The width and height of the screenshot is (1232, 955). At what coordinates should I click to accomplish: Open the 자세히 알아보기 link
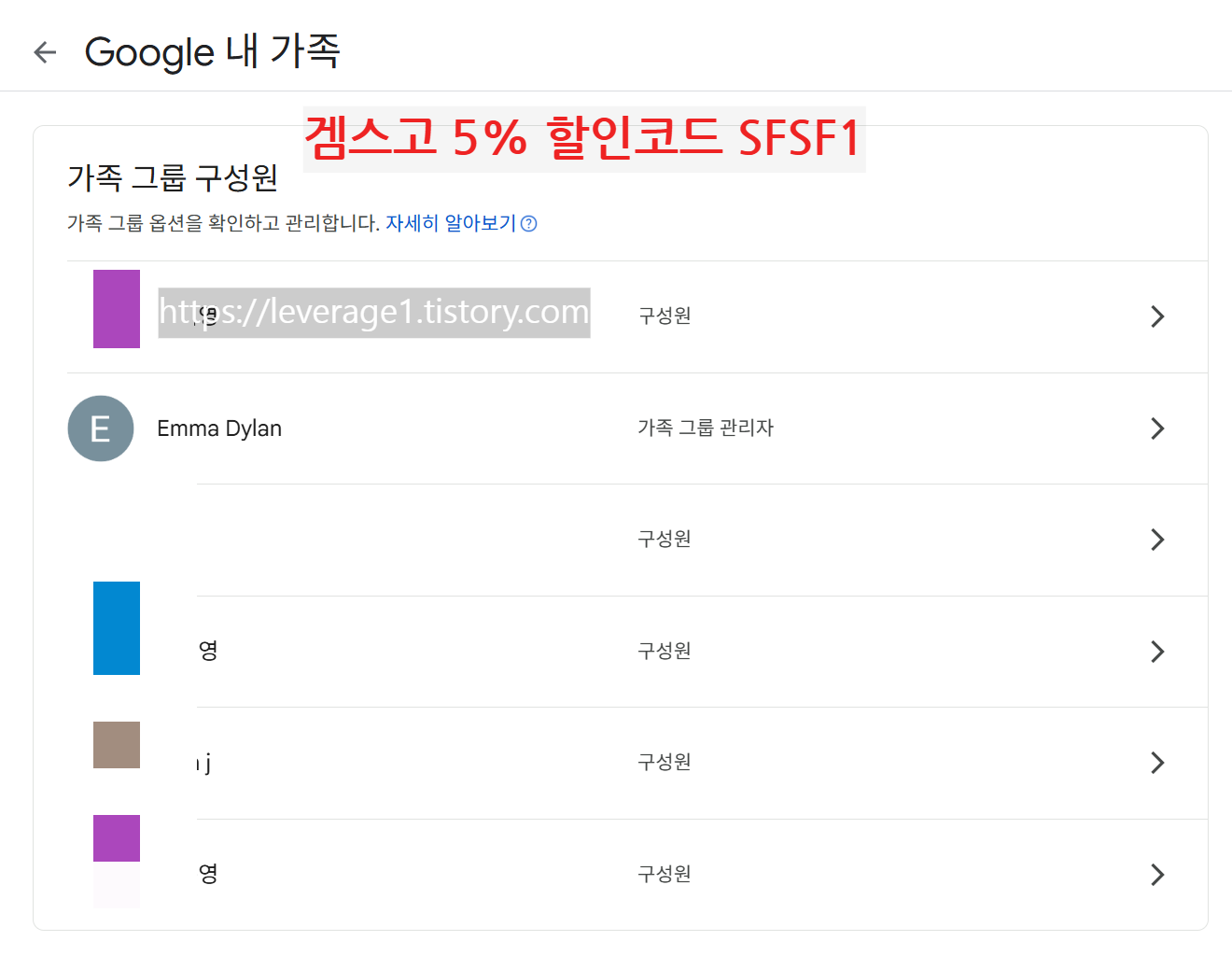[452, 222]
